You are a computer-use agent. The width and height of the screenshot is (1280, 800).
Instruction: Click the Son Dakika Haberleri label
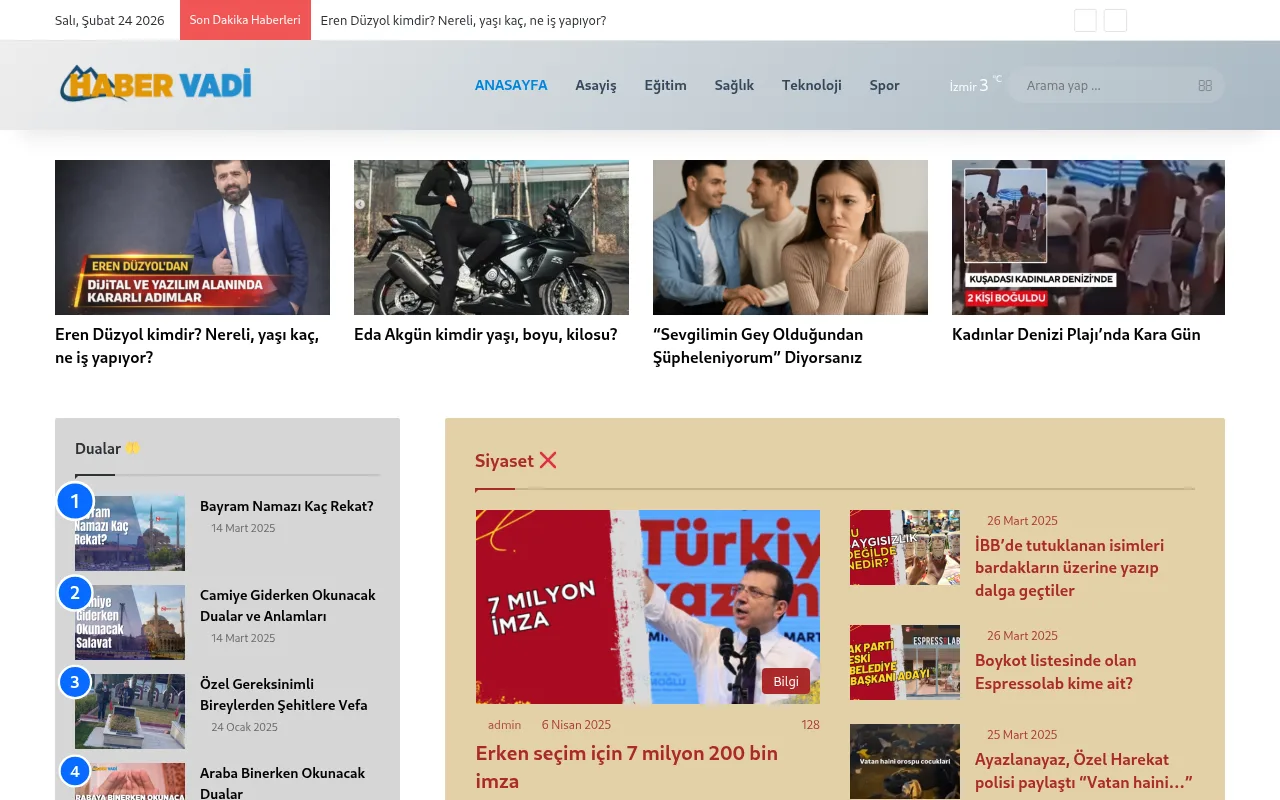click(245, 20)
